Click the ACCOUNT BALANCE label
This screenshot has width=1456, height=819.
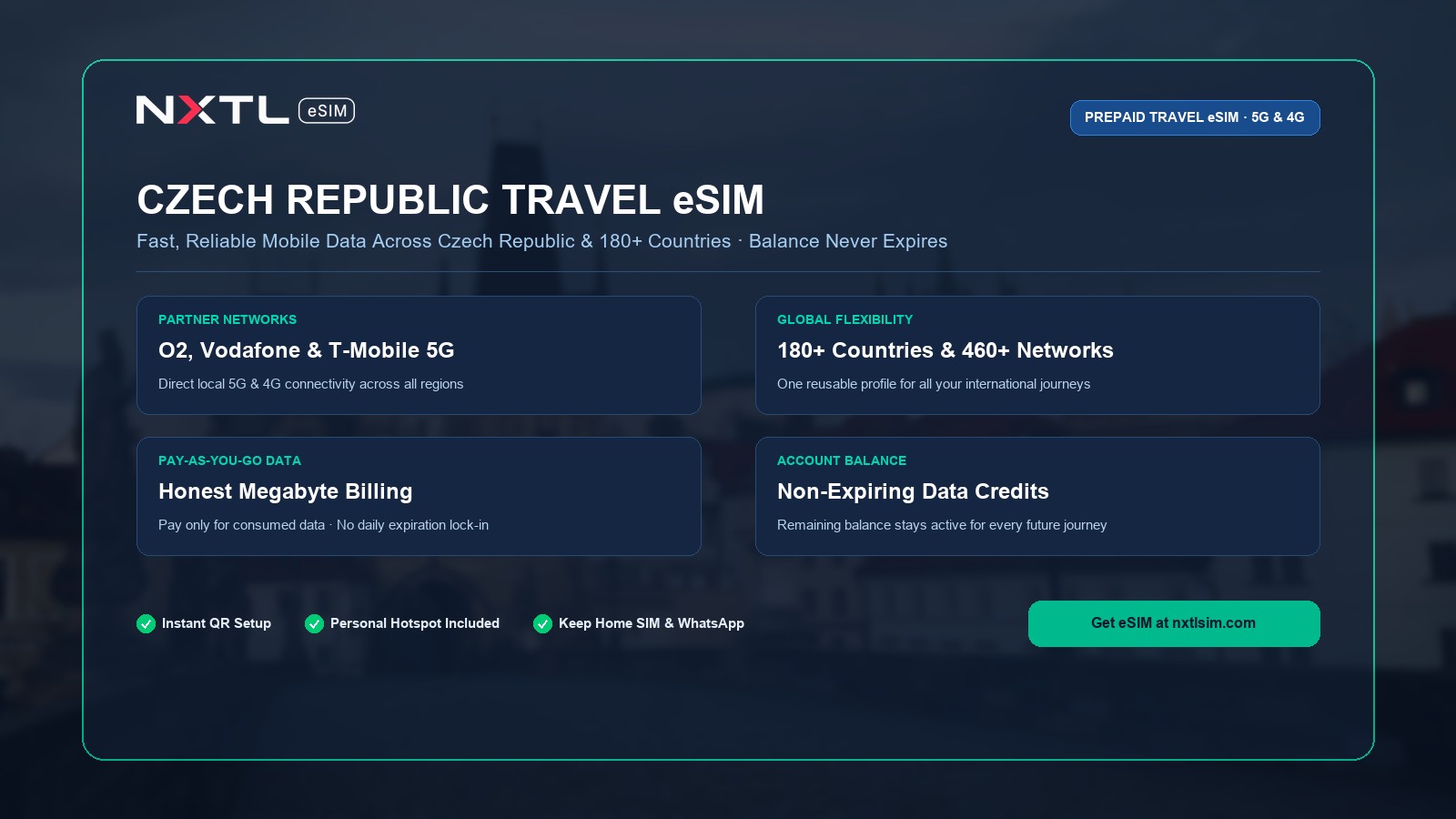point(842,460)
